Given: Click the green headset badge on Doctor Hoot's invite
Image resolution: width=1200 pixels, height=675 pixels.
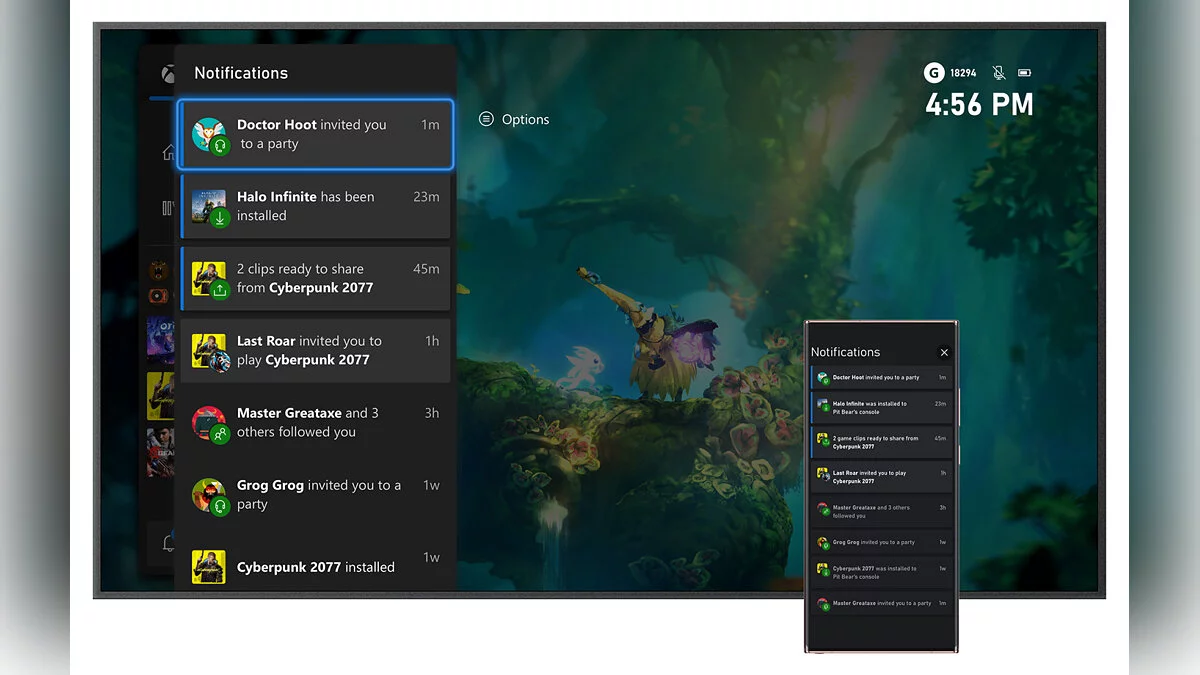Looking at the screenshot, I should [220, 146].
